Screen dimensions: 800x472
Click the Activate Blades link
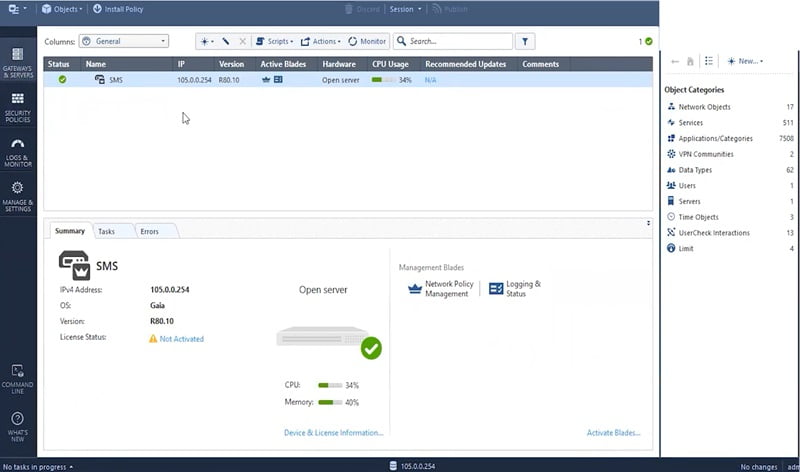[x=613, y=433]
